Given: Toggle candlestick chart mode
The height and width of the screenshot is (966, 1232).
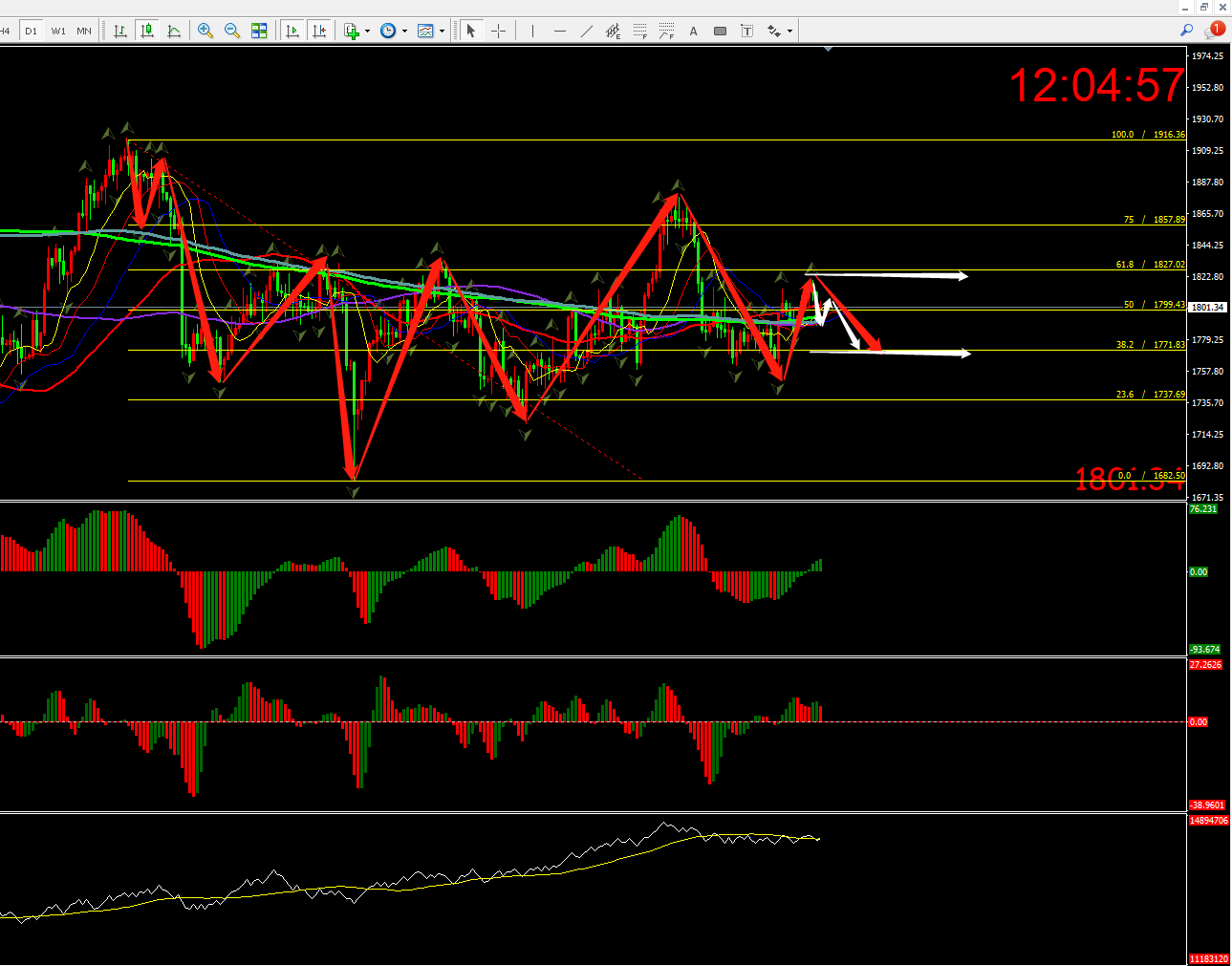Looking at the screenshot, I should [147, 31].
